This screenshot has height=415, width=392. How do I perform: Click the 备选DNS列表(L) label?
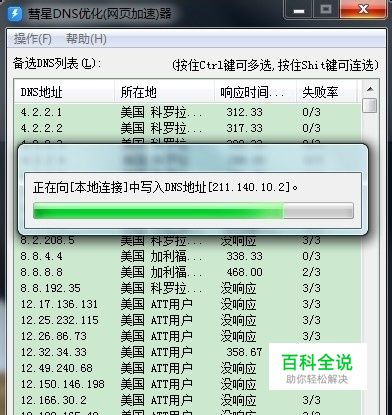click(57, 63)
